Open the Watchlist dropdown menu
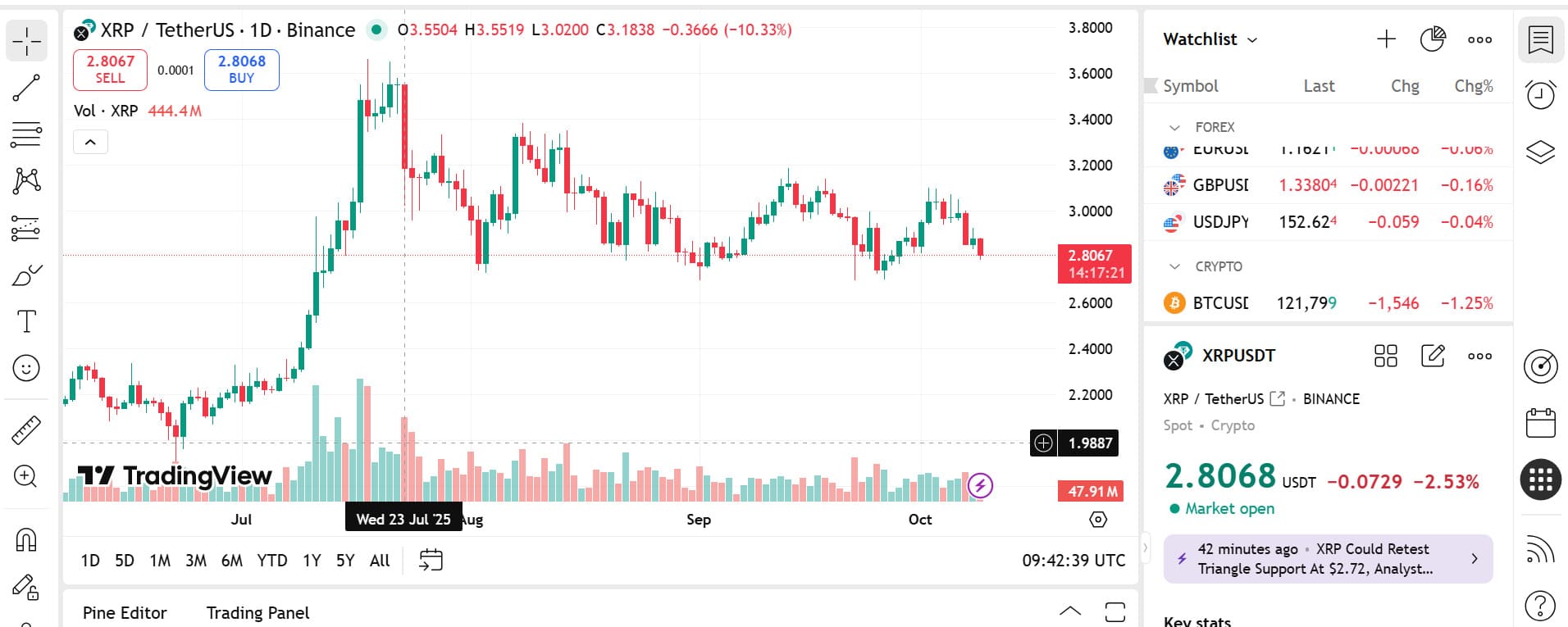The width and height of the screenshot is (1568, 627). 1210,39
